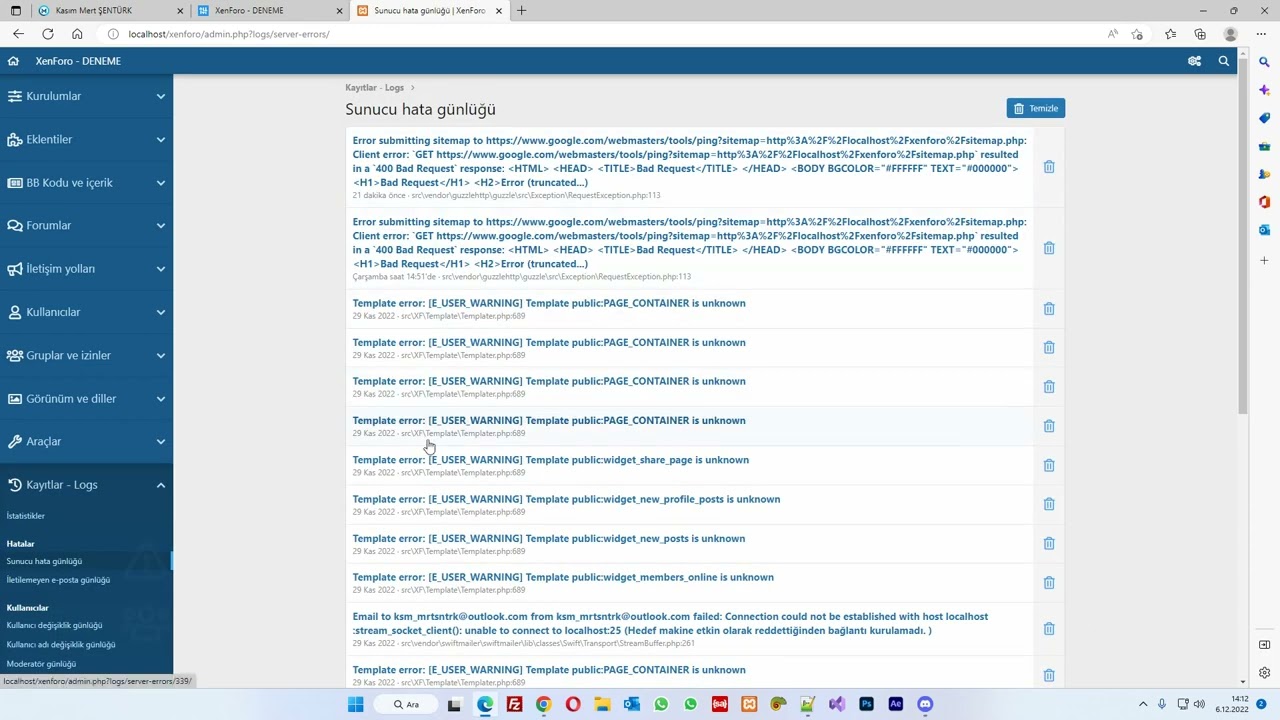Open a new browser tab
The image size is (1280, 720).
click(521, 10)
